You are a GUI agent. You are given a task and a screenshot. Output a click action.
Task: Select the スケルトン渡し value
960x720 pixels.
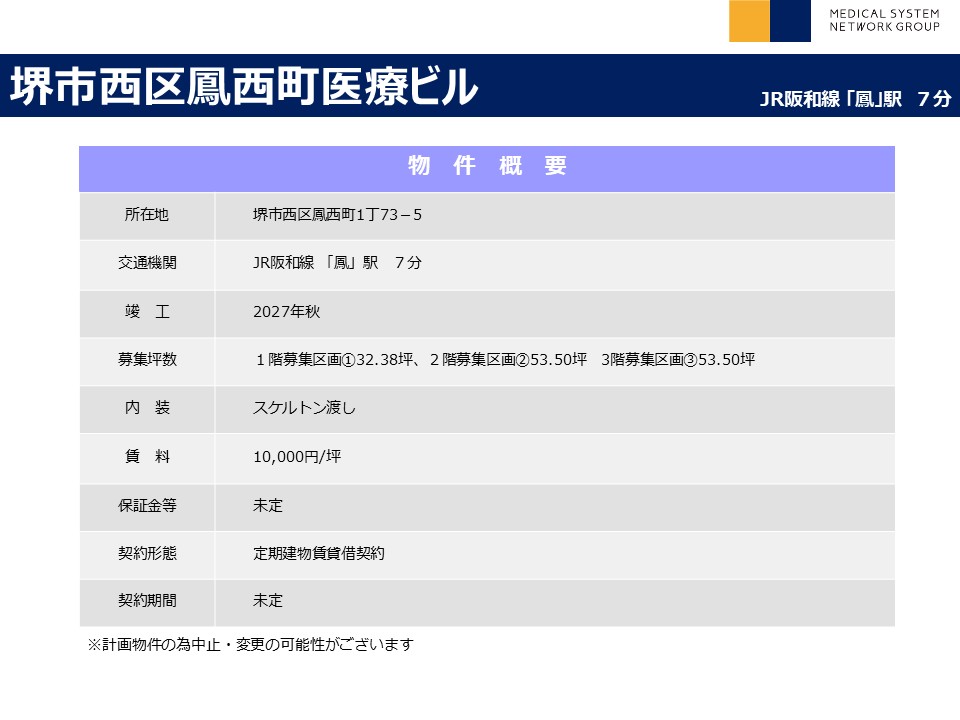pos(304,408)
